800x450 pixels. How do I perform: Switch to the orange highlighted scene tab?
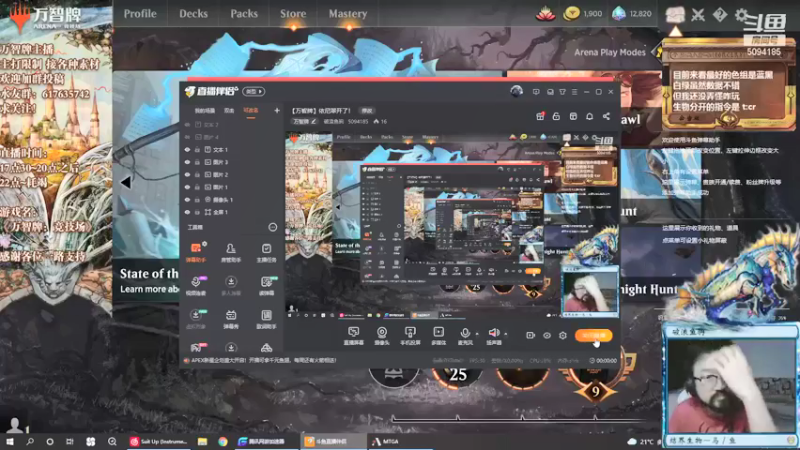251,110
